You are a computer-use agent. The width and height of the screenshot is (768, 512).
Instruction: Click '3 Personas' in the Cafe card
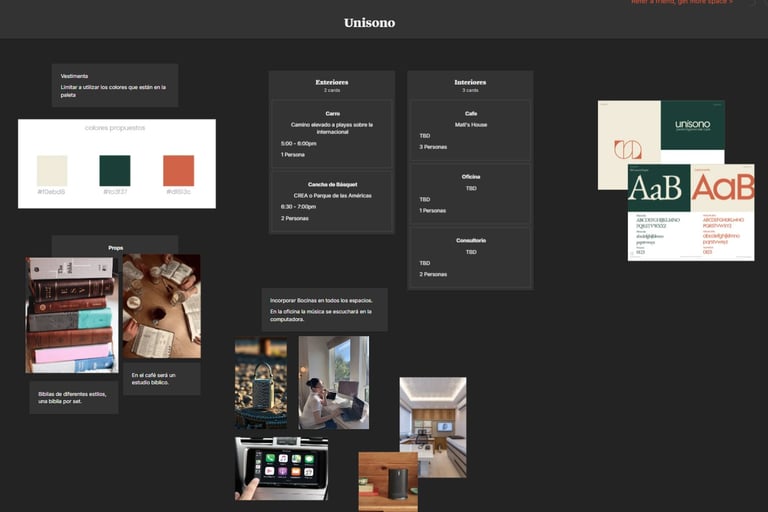point(433,146)
